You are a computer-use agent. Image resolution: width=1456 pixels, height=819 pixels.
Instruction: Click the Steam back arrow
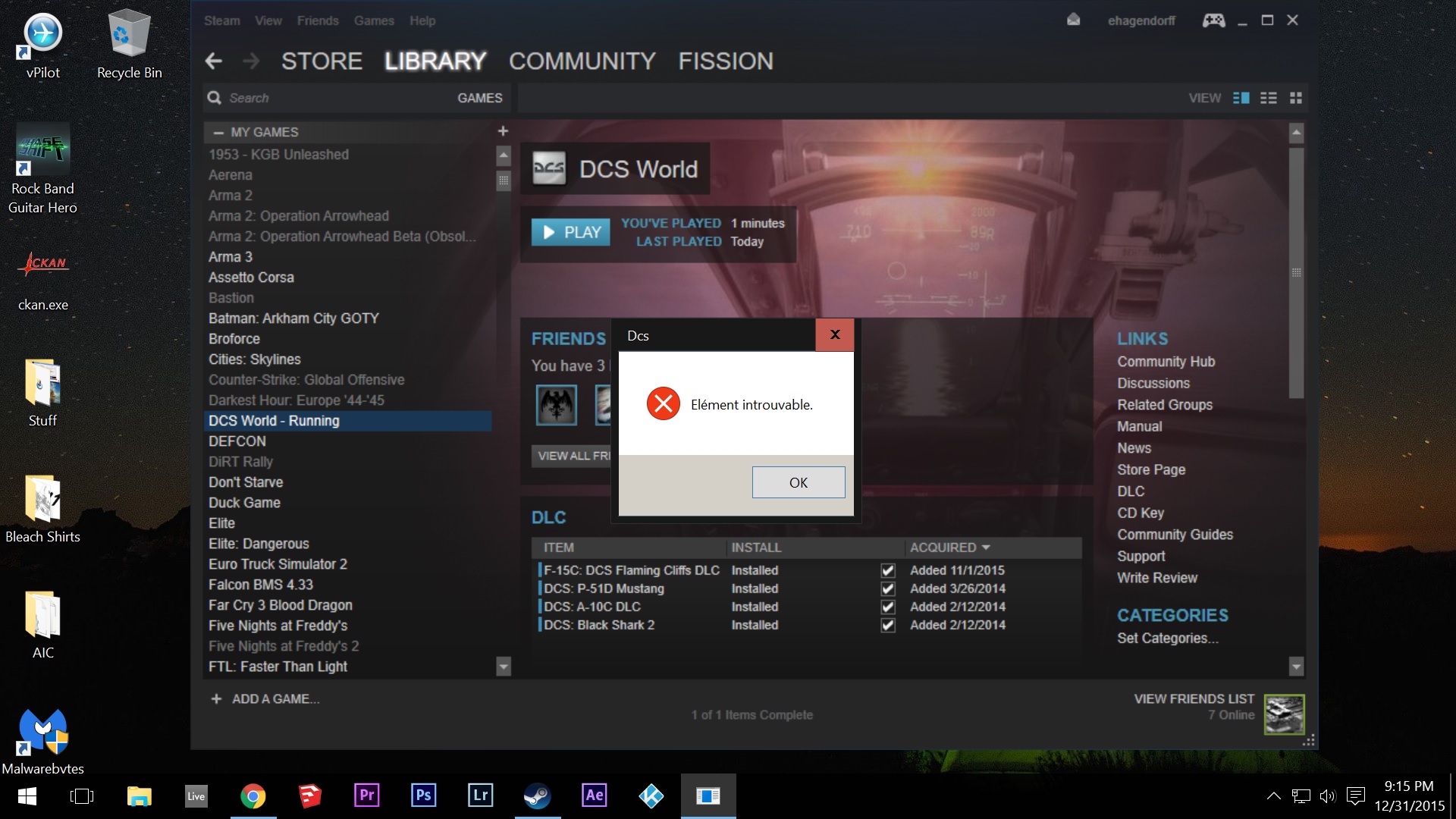click(x=214, y=61)
